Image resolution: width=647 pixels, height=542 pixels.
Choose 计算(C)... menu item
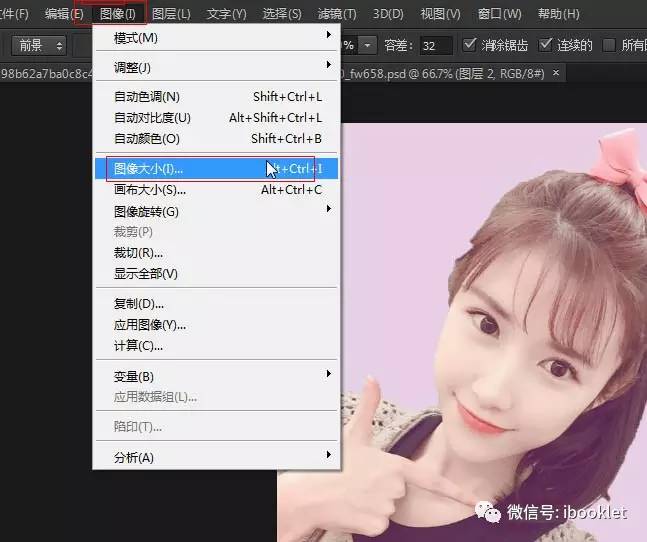point(216,346)
